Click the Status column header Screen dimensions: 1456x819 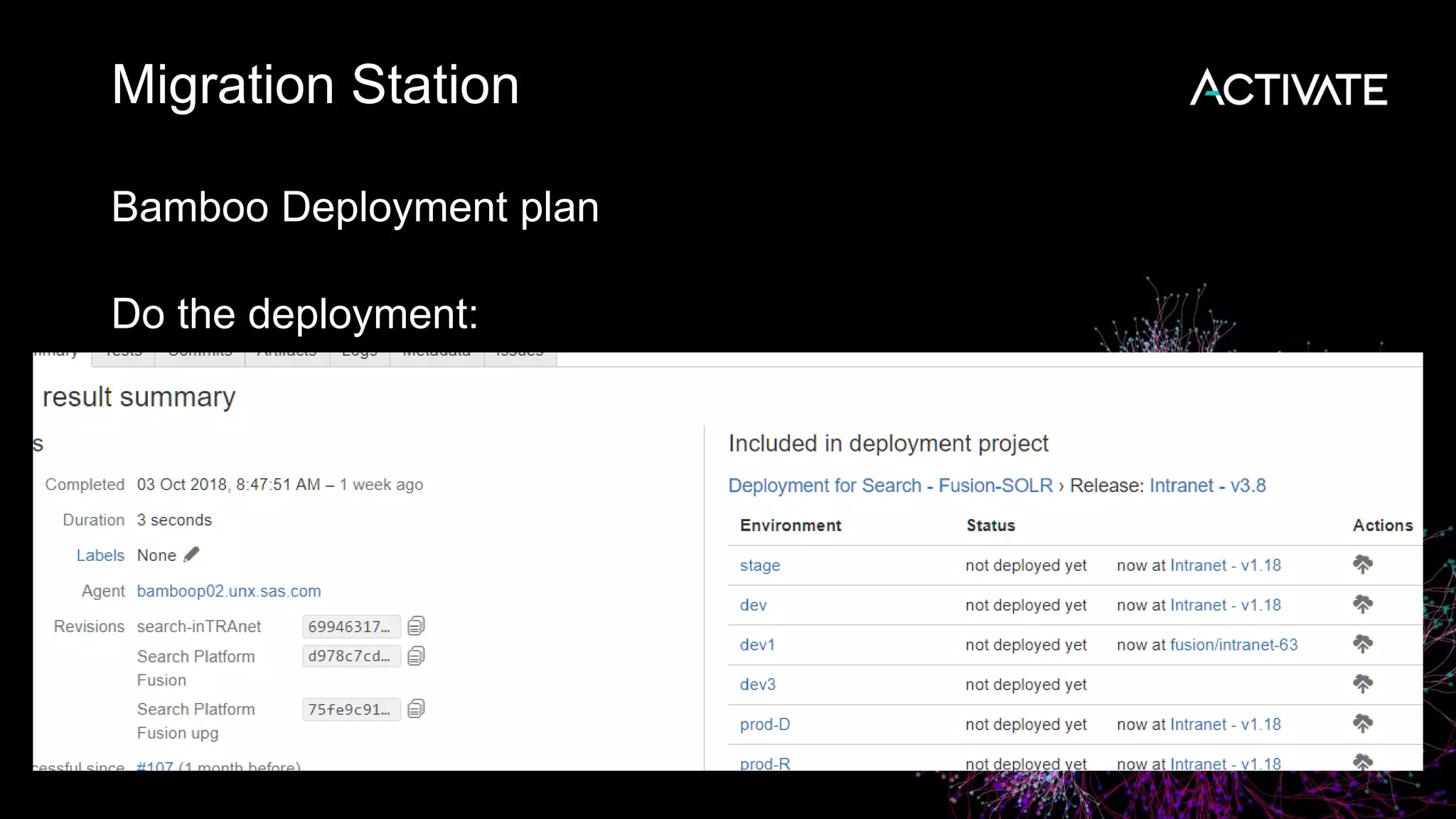(990, 525)
